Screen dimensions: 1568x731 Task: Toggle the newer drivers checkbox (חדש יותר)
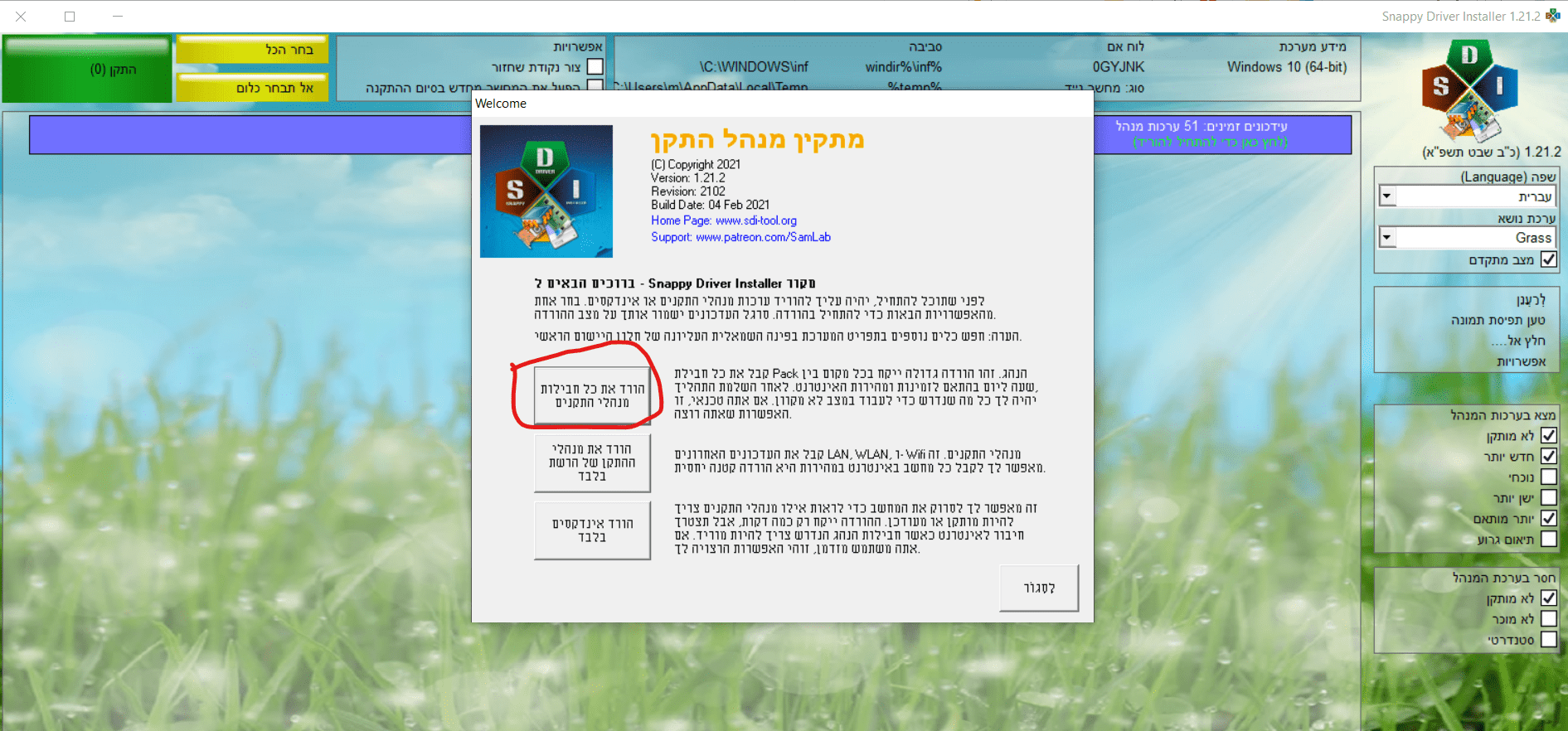[x=1548, y=456]
